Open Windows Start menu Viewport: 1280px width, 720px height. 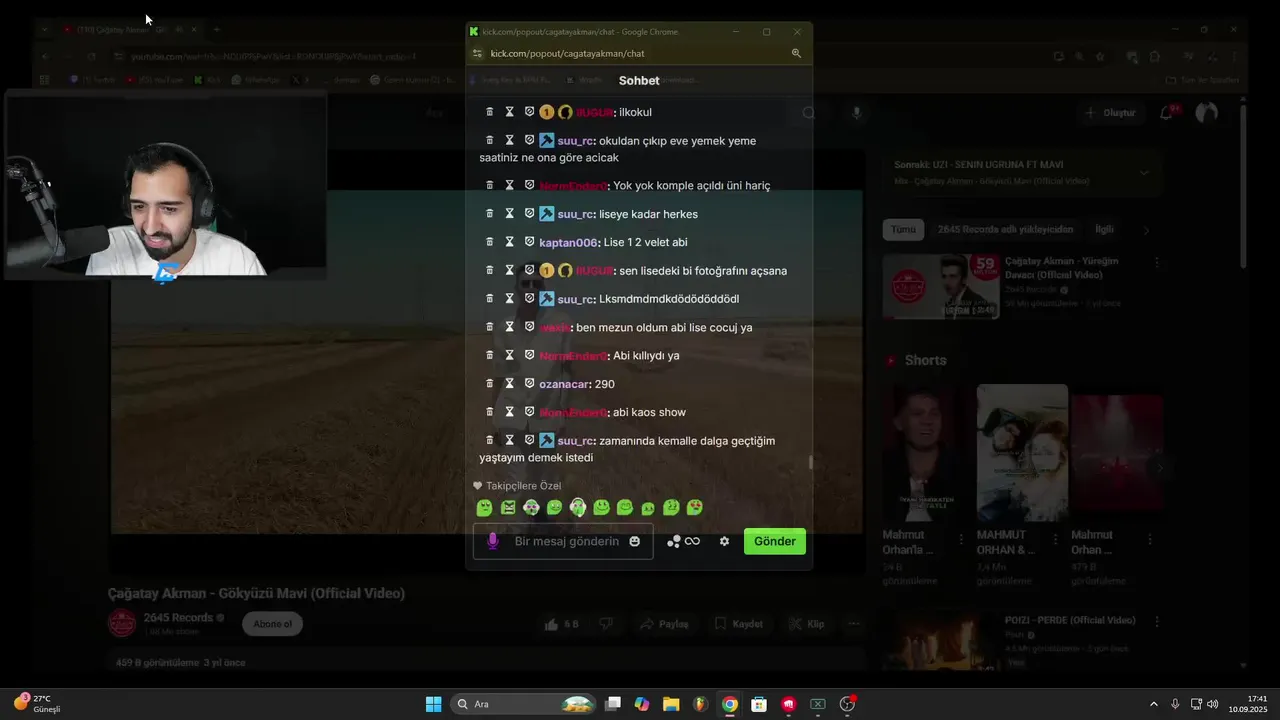(433, 704)
